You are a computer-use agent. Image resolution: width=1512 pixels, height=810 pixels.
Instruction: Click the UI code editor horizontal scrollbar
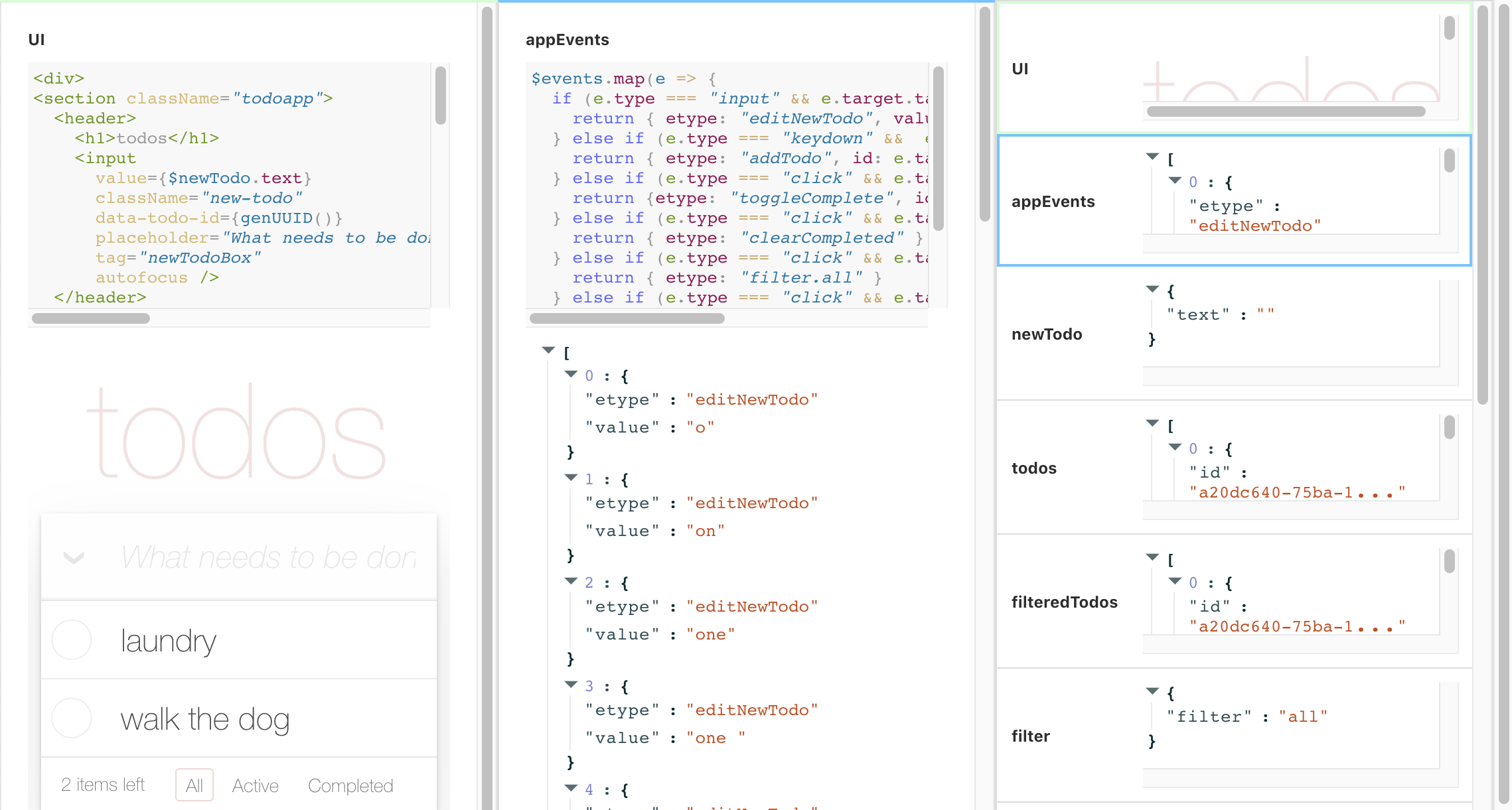click(91, 318)
